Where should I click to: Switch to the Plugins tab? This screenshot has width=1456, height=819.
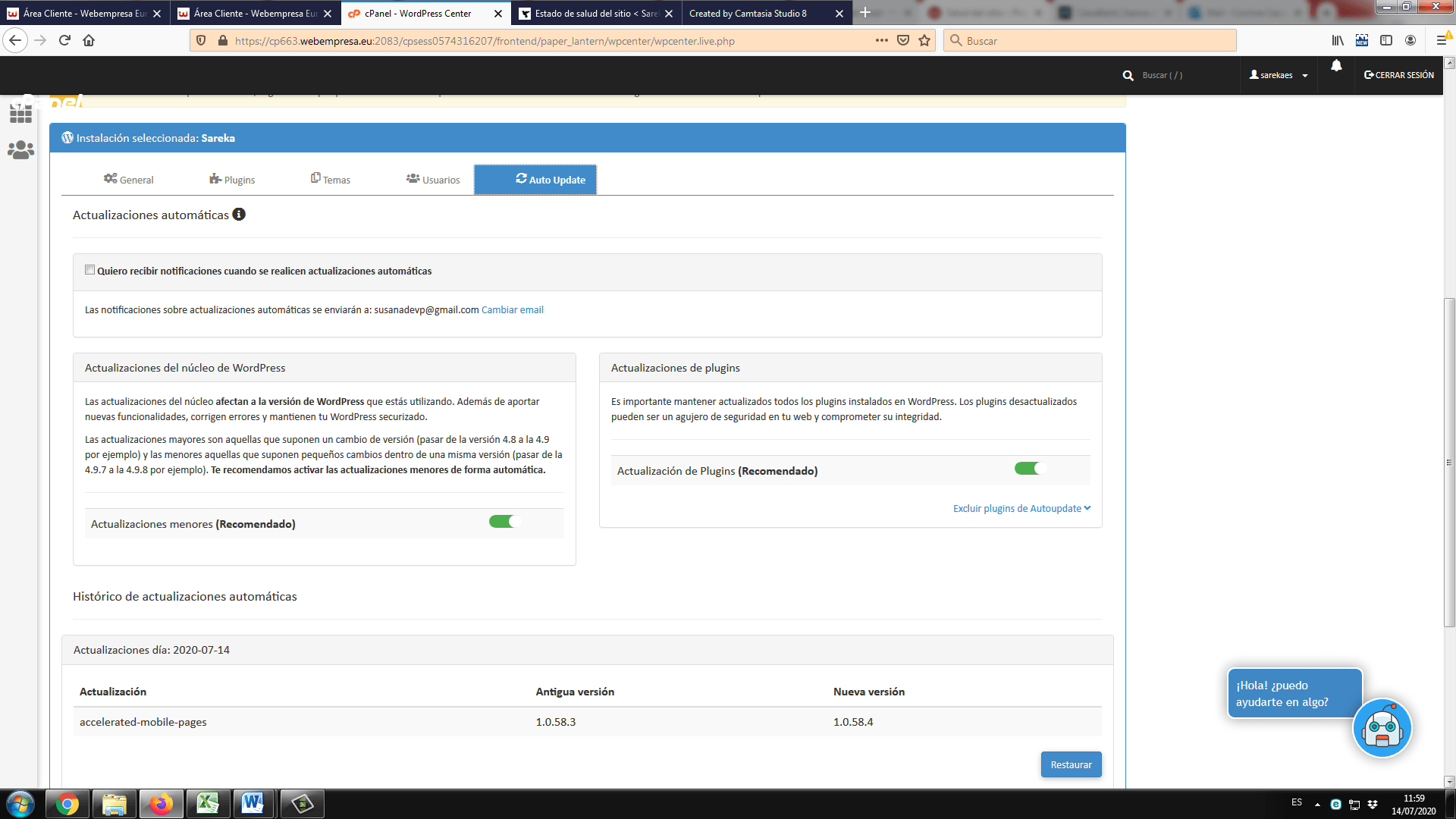232,180
